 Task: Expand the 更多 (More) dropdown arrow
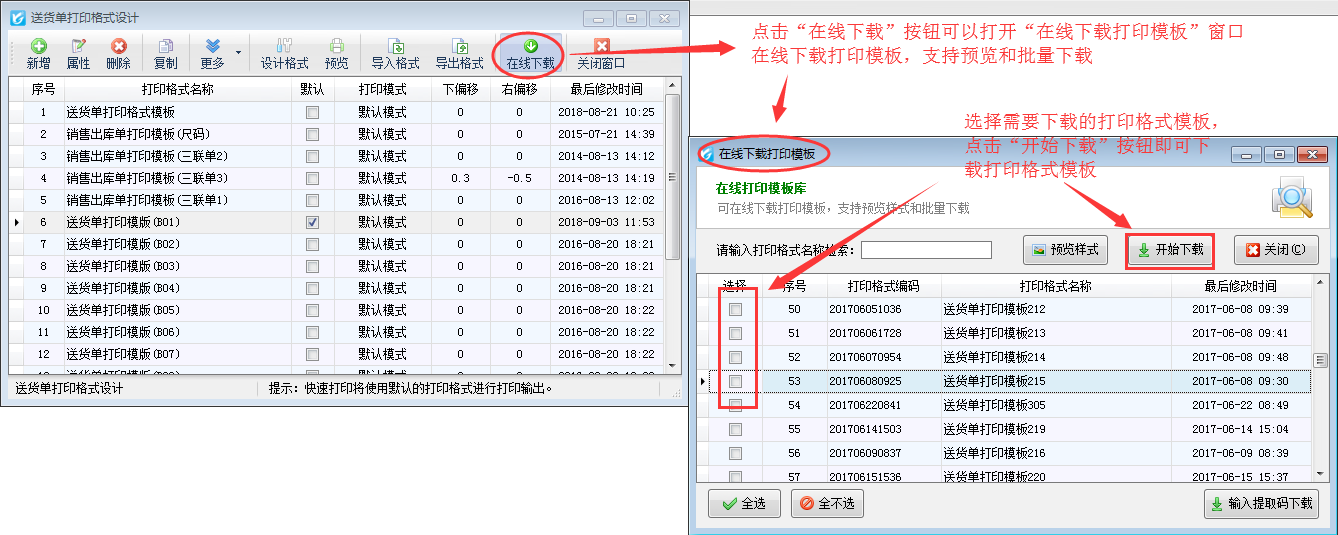[238, 52]
